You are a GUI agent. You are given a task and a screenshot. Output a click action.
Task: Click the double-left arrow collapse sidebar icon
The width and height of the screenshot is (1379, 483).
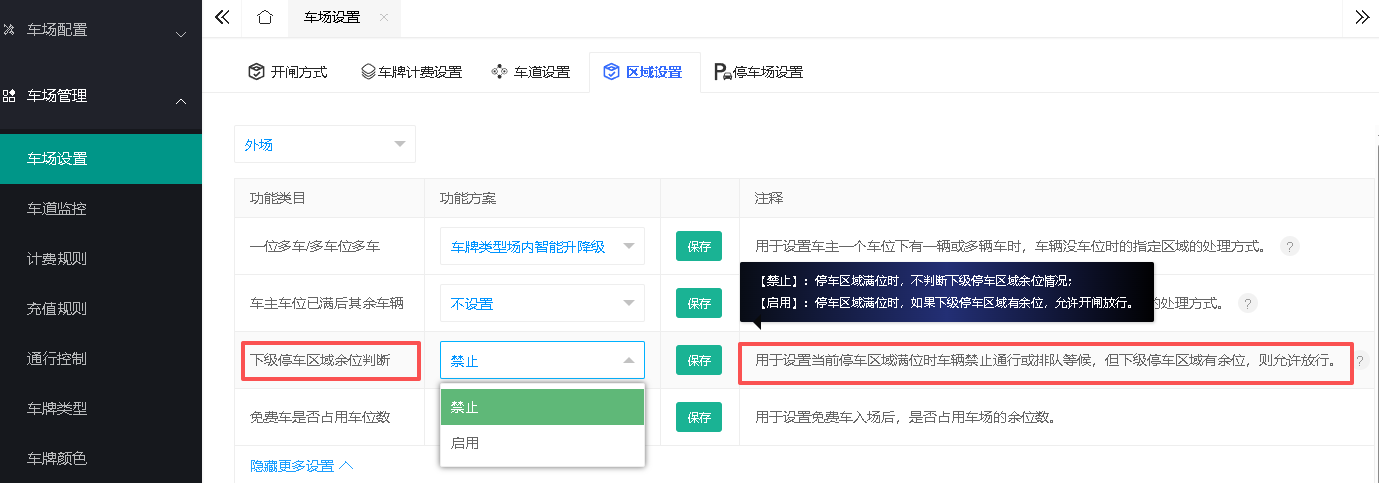point(222,17)
